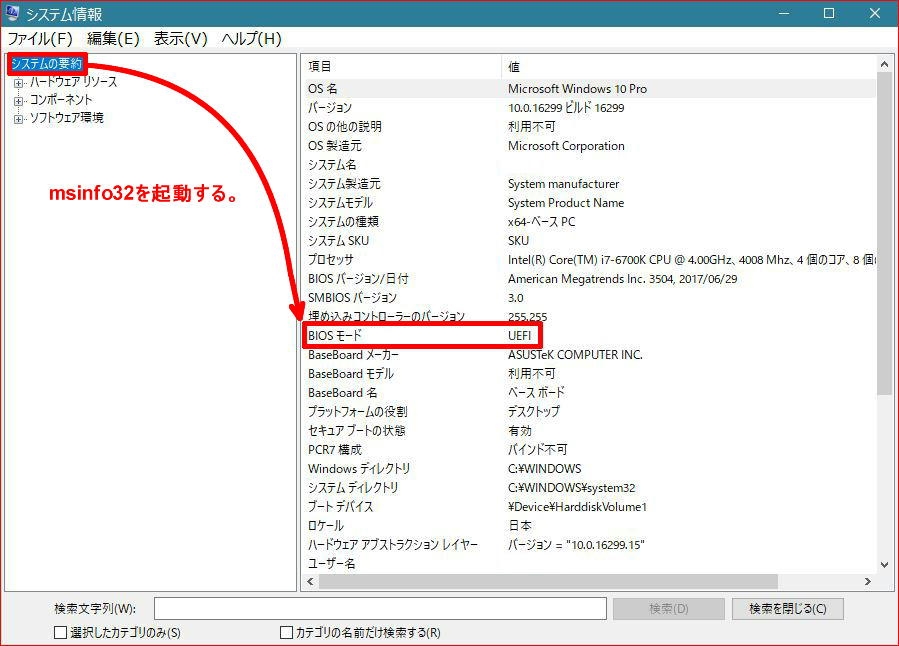The image size is (899, 646).
Task: Expand the コンポーネント tree node
Action: point(18,98)
